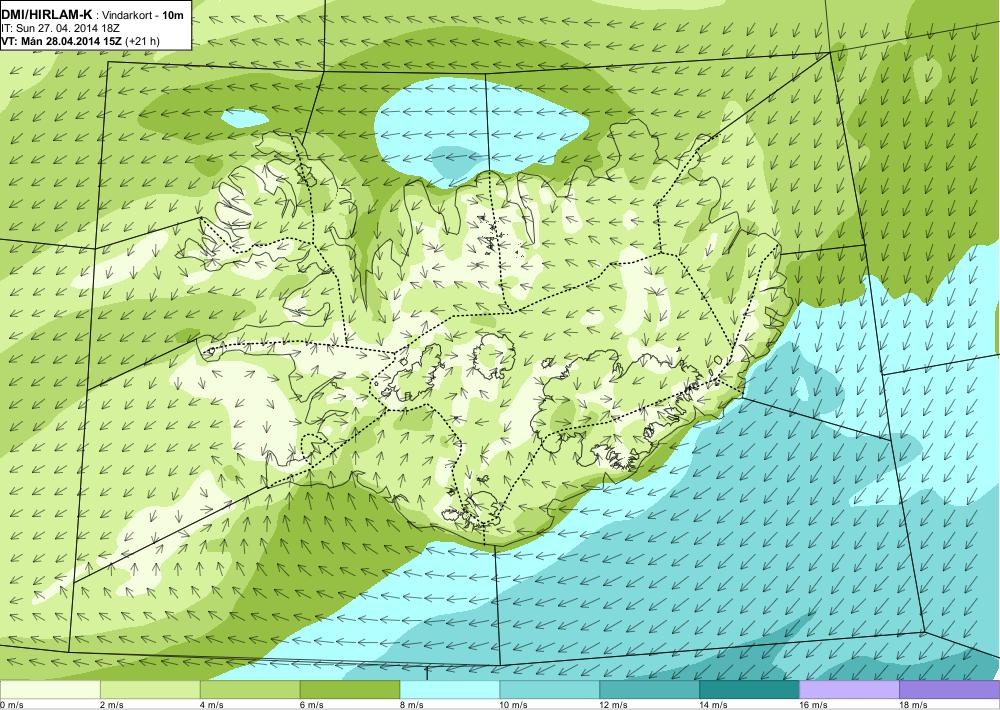Click the '8 m/s' legend label

[x=412, y=705]
